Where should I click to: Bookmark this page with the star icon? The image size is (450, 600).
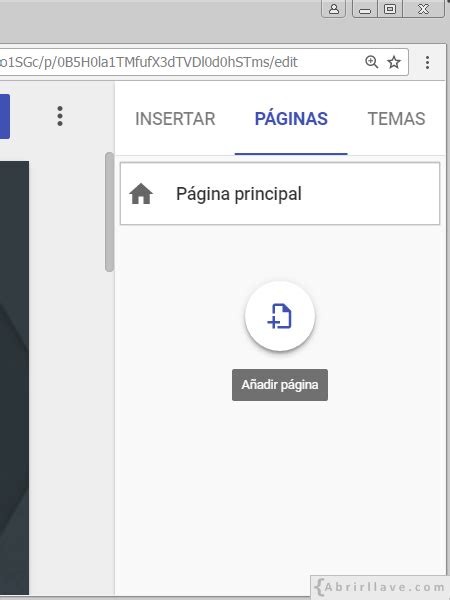point(394,62)
